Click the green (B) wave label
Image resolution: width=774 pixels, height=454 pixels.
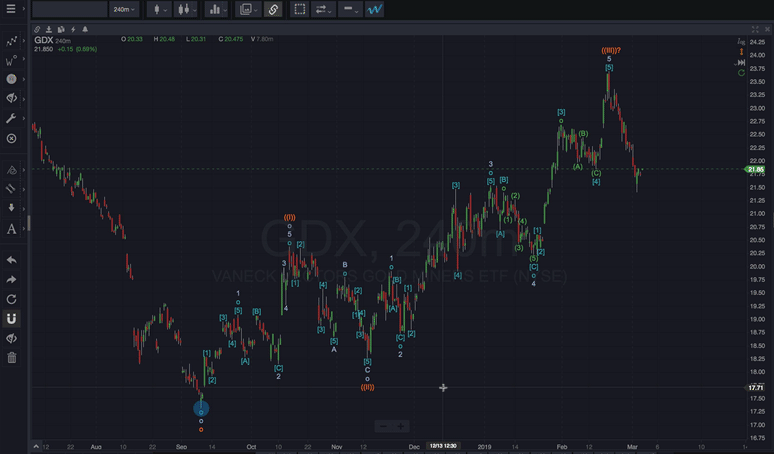pyautogui.click(x=583, y=133)
